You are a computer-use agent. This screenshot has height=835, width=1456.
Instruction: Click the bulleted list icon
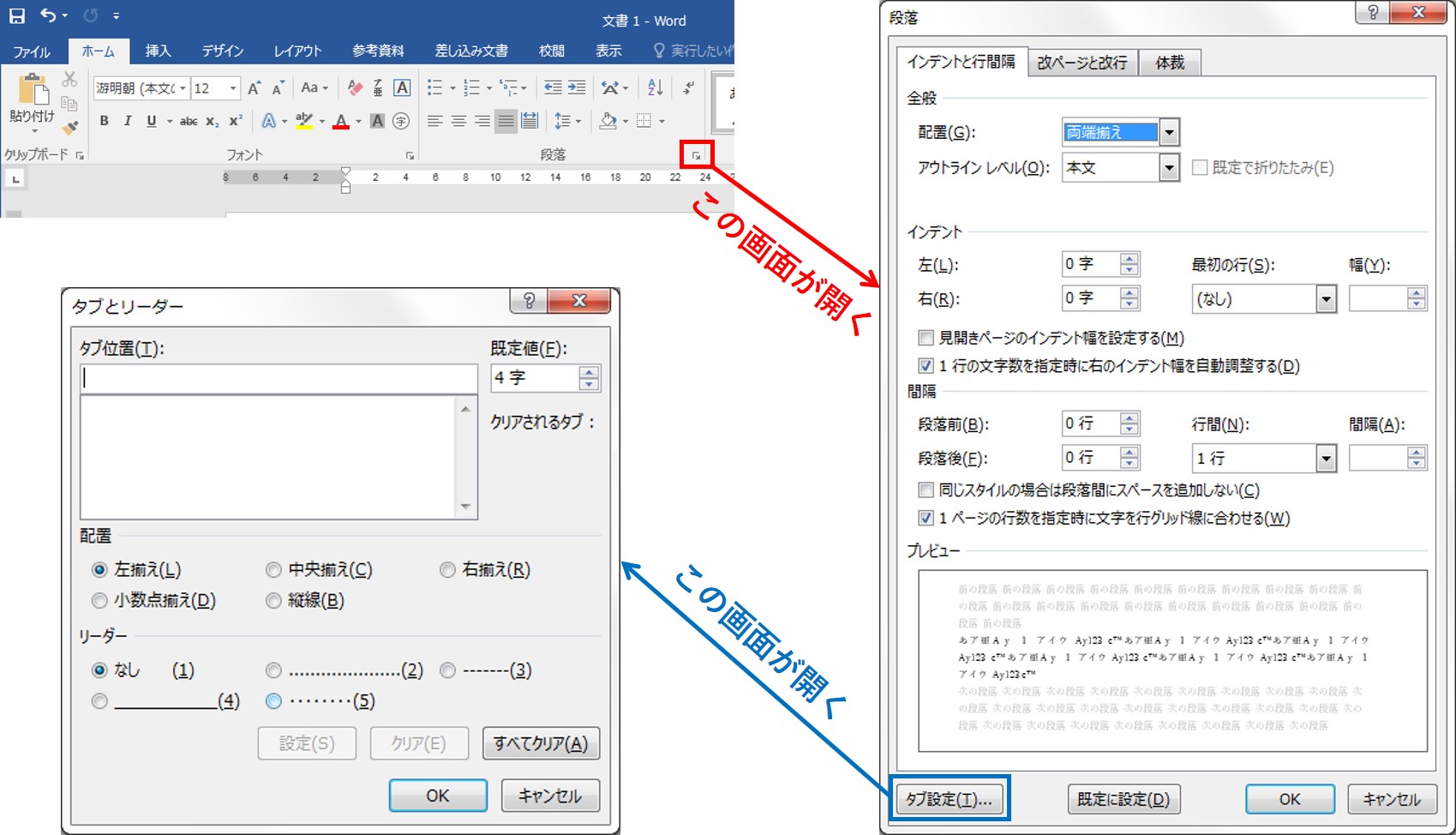[x=435, y=87]
